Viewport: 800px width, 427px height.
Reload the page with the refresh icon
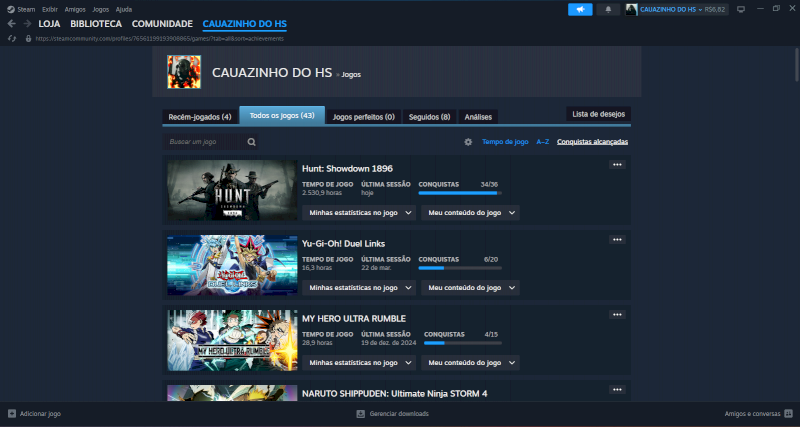pos(12,38)
